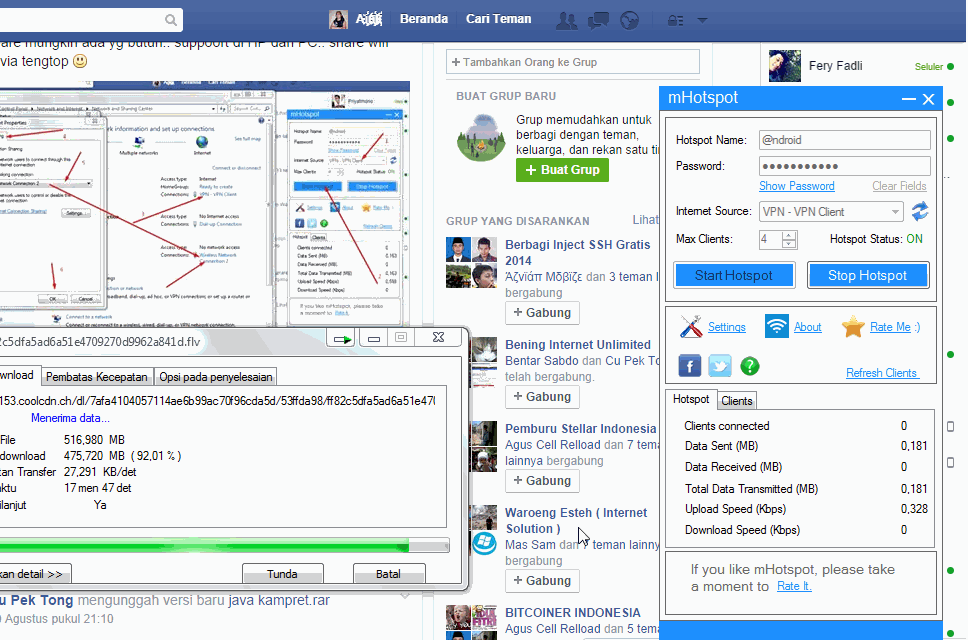Screen dimensions: 968x640
Task: Open the java kampret.rar file link
Action: [x=279, y=600]
